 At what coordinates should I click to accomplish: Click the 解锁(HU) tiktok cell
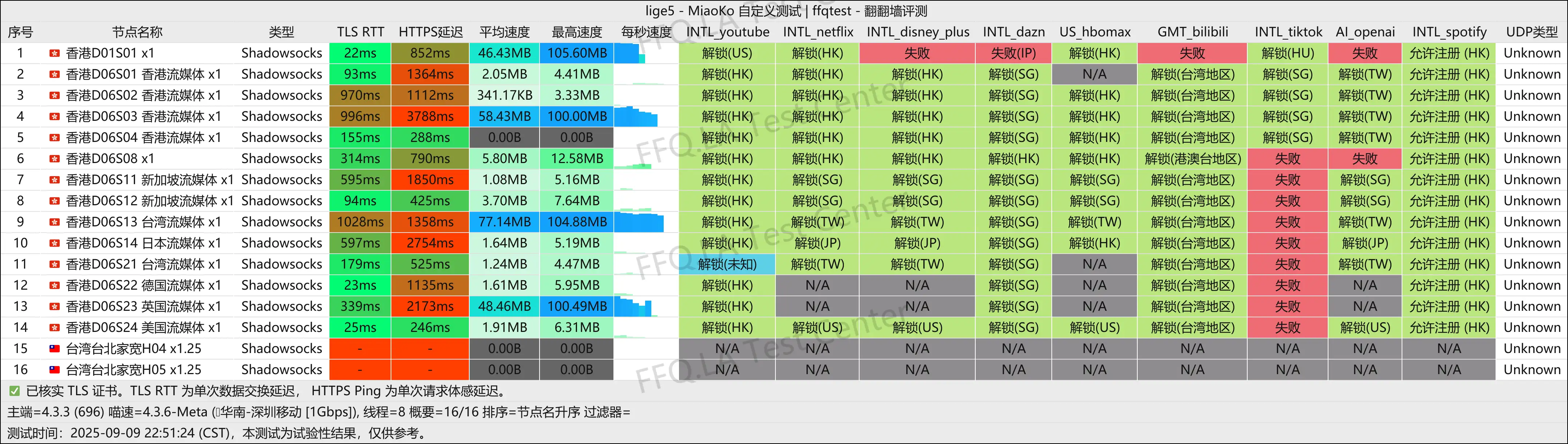click(1287, 53)
